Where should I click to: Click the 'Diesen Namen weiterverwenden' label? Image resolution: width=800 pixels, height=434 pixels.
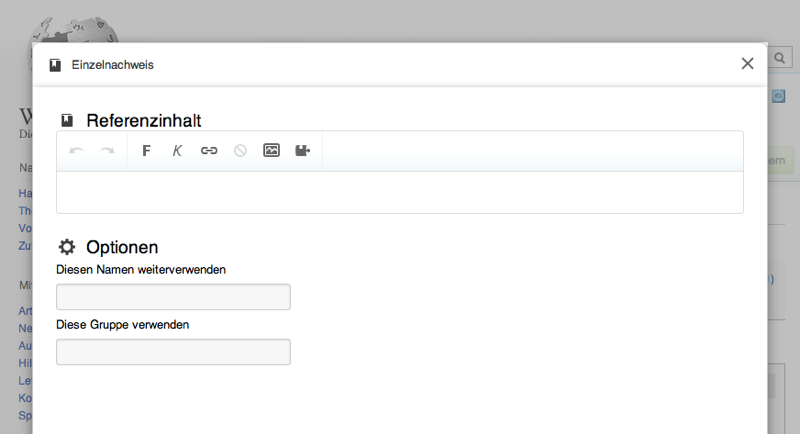click(141, 270)
